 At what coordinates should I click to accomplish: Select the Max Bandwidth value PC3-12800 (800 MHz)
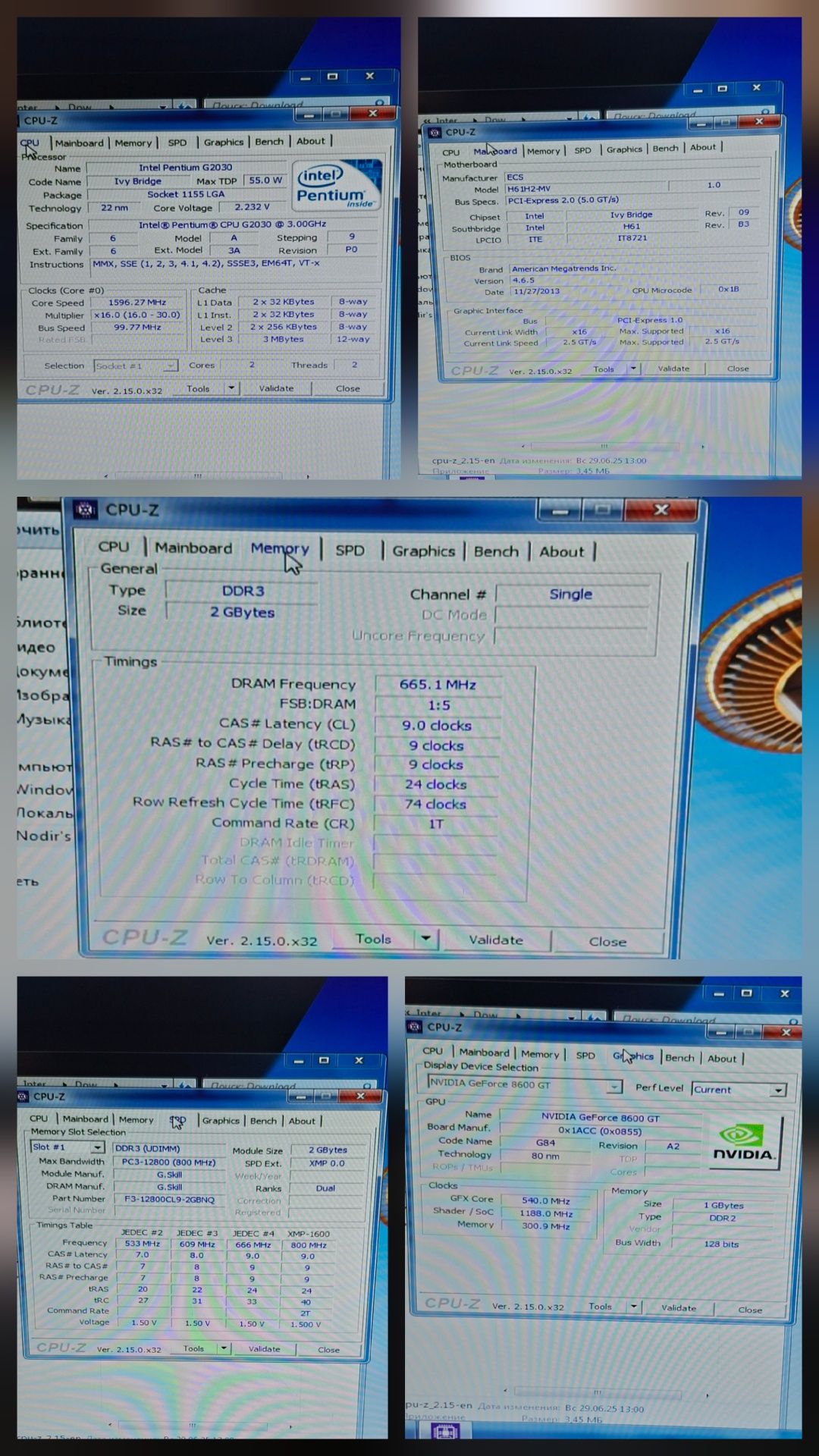pos(168,1162)
